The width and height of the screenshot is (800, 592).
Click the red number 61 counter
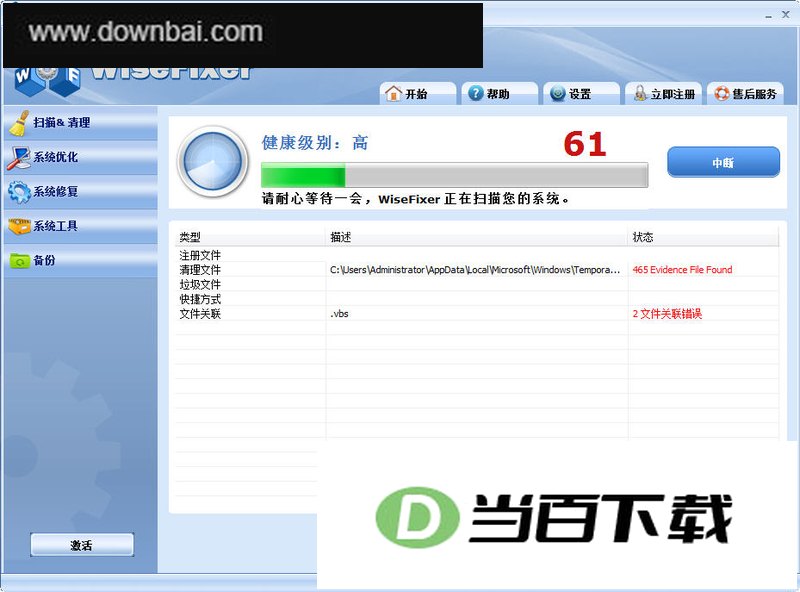point(585,144)
